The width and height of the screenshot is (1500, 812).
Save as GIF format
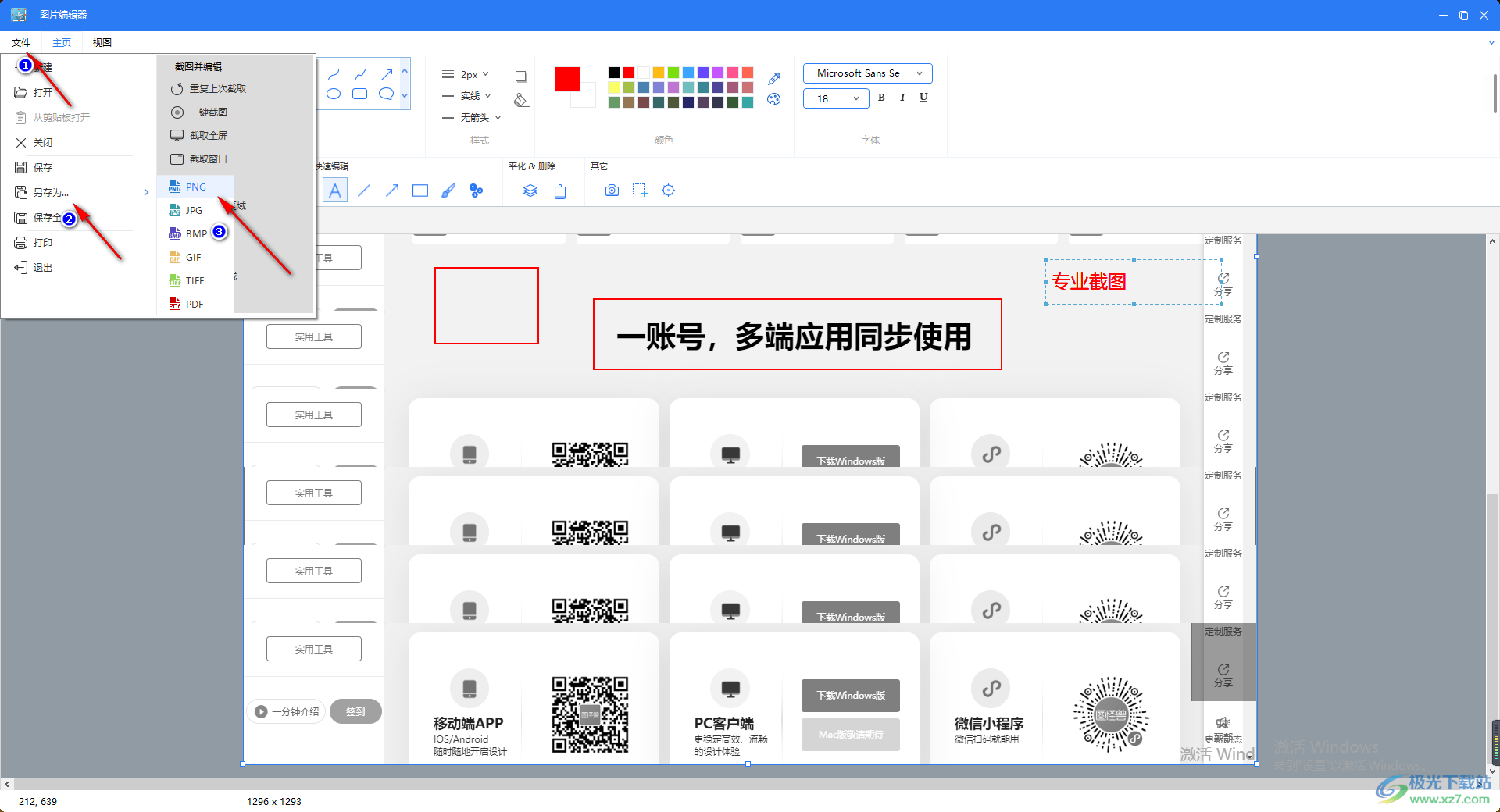coord(195,258)
